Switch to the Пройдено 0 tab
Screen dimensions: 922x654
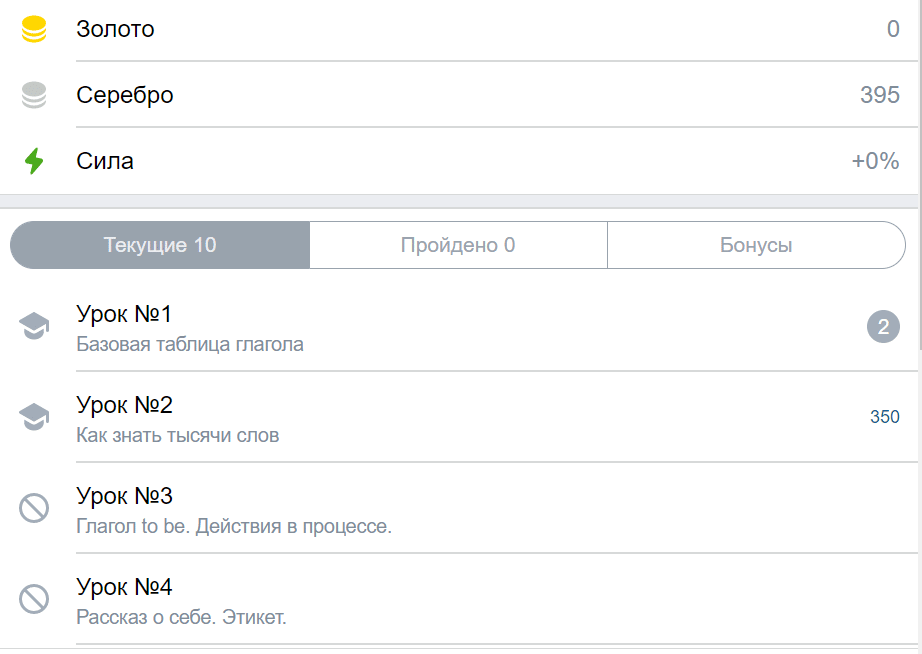pos(458,245)
